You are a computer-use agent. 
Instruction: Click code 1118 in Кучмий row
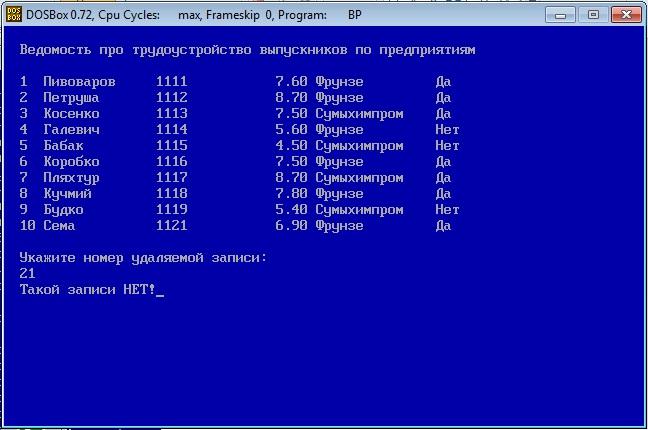172,194
